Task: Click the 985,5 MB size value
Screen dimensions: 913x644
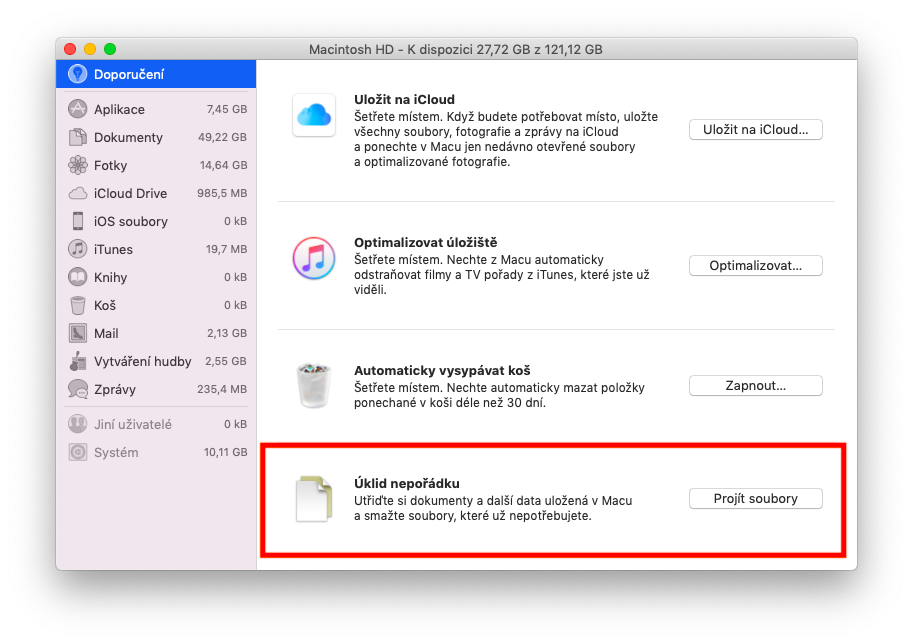Action: click(222, 193)
